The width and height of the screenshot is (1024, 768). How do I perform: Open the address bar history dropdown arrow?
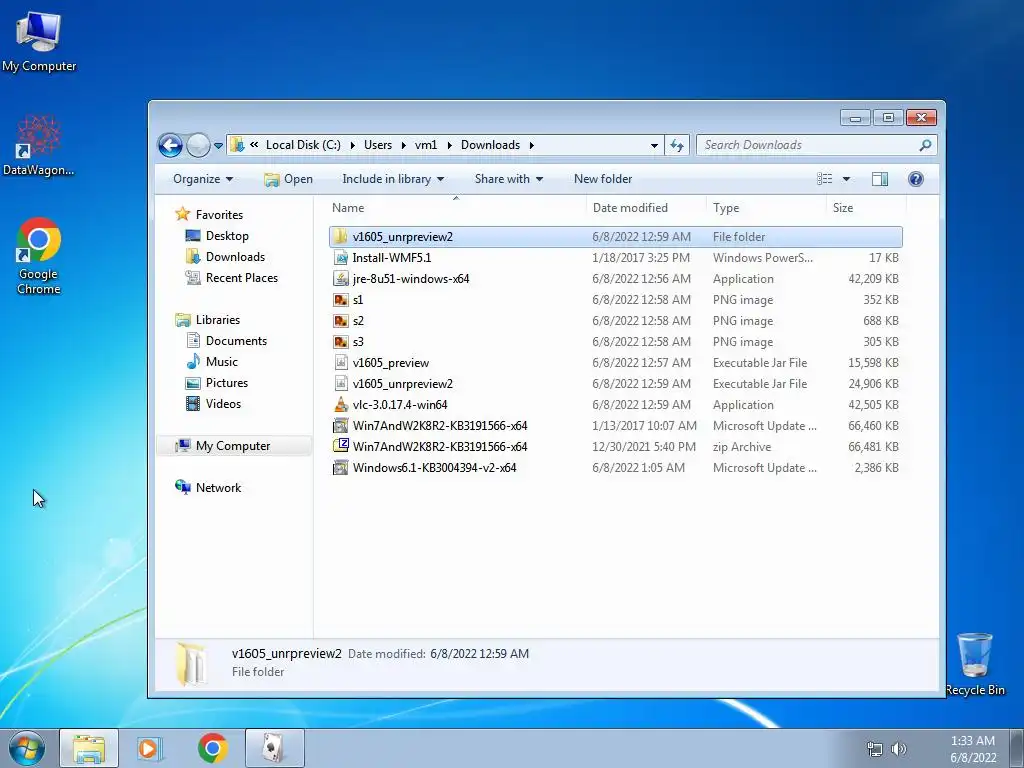click(x=654, y=146)
